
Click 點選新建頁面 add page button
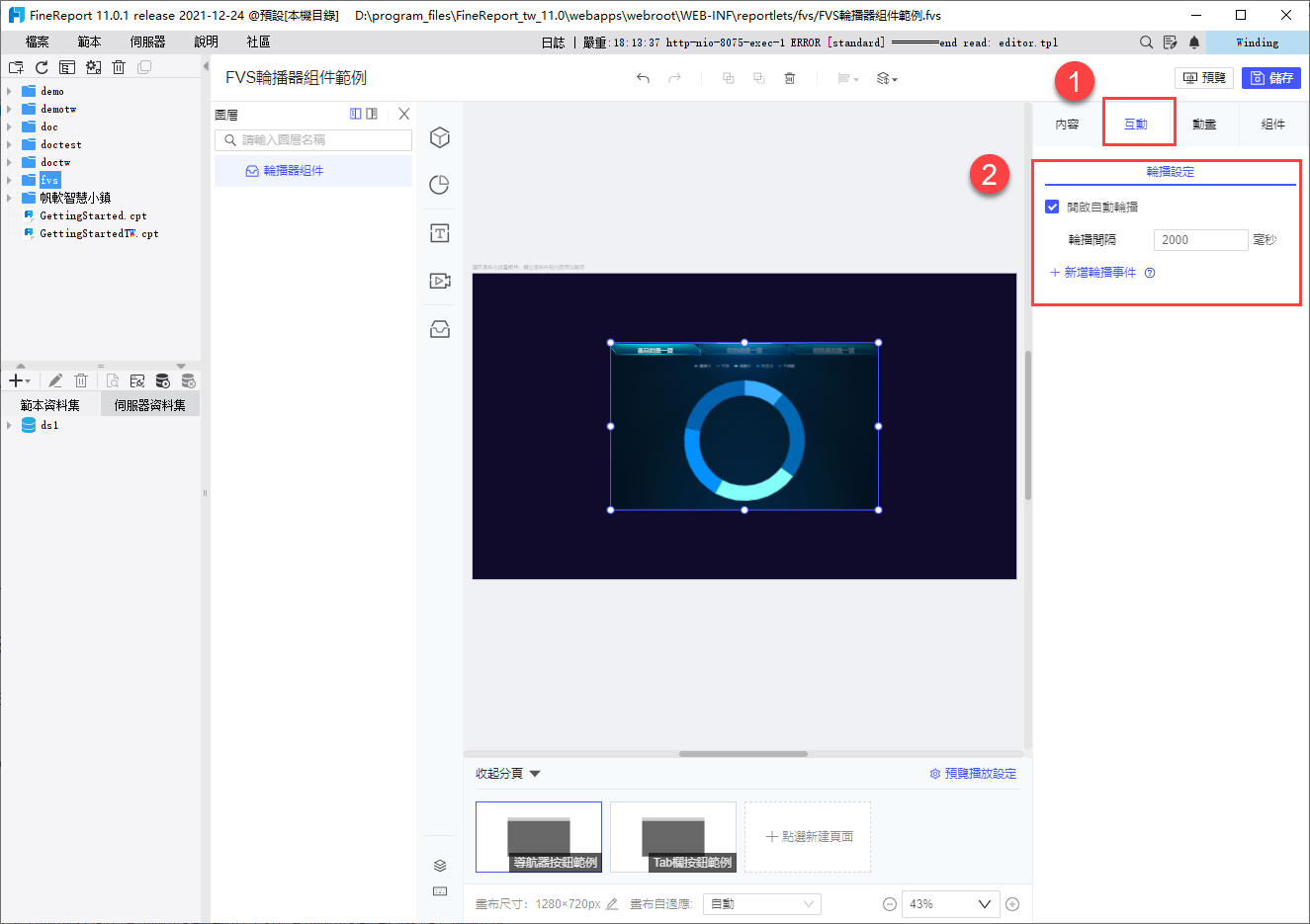808,836
